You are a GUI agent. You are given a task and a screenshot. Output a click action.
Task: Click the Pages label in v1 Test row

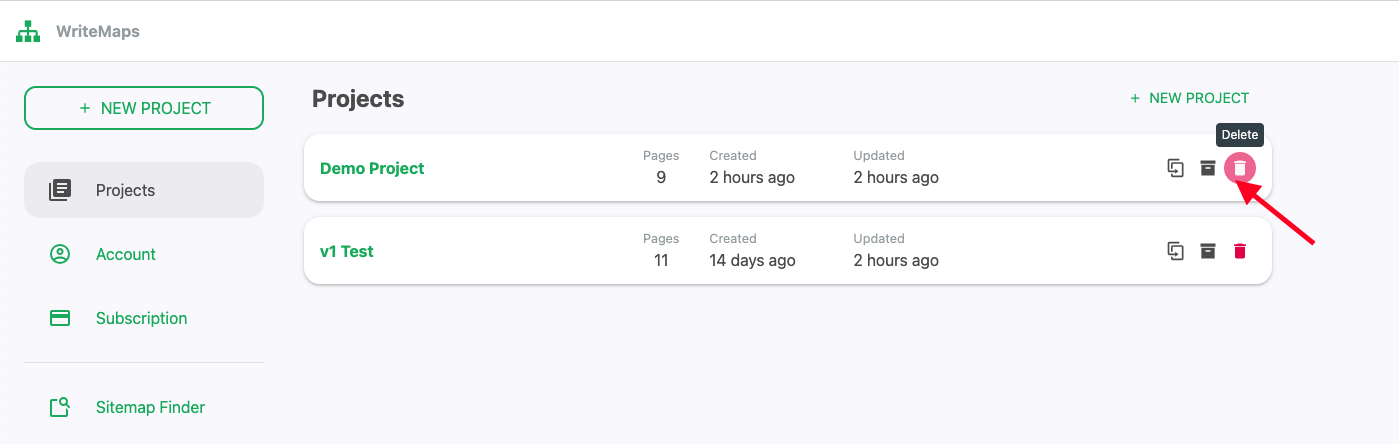coord(661,238)
